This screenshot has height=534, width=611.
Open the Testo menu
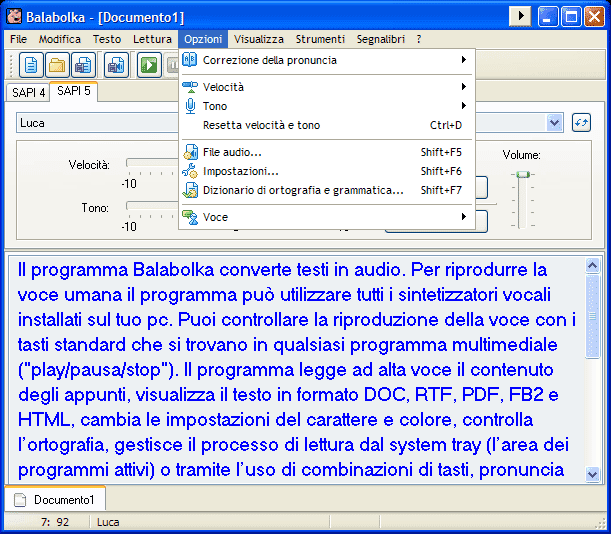pyautogui.click(x=107, y=39)
